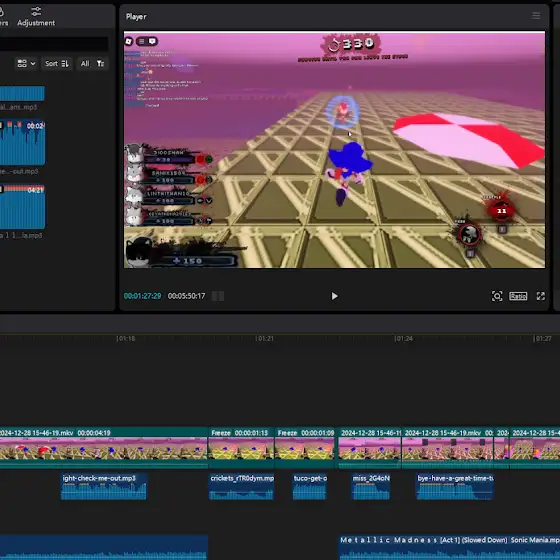Jump to the 01:27 ruler mark
Screen dimensions: 560x560
coord(542,338)
